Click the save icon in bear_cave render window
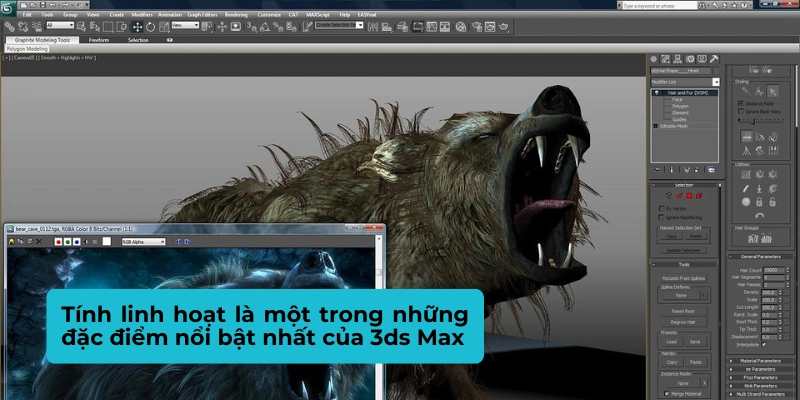 tap(11, 241)
